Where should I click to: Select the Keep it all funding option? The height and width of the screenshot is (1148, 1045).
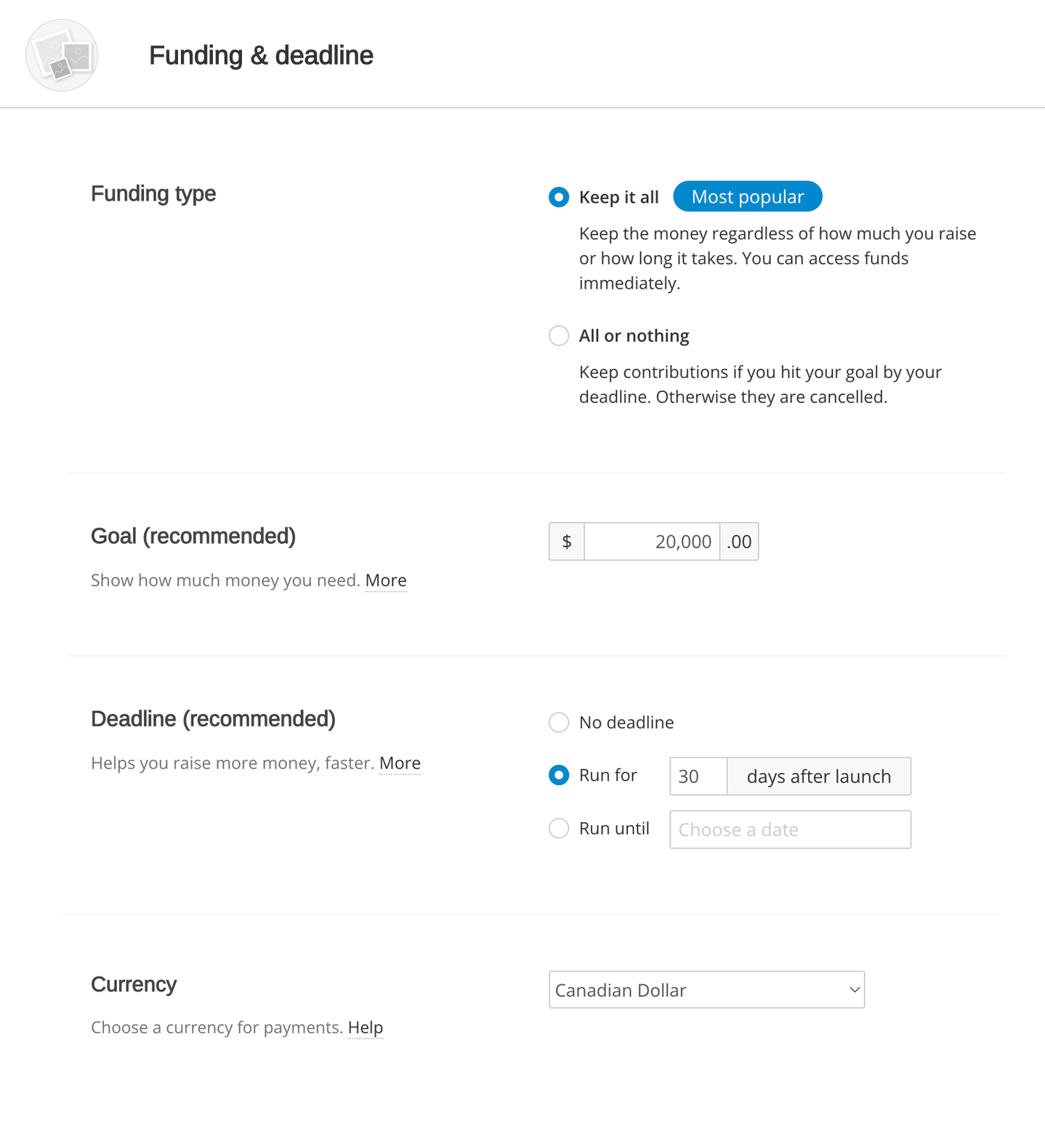(559, 197)
